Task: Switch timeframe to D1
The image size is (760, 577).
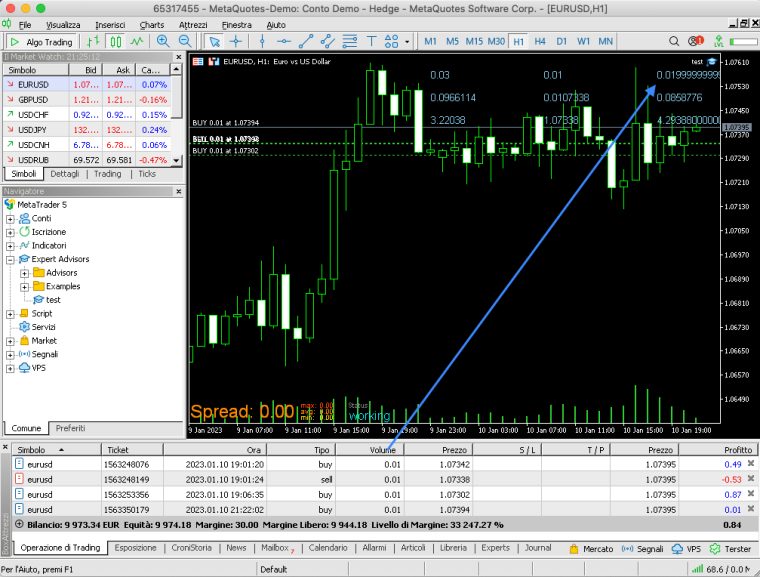Action: pyautogui.click(x=561, y=42)
